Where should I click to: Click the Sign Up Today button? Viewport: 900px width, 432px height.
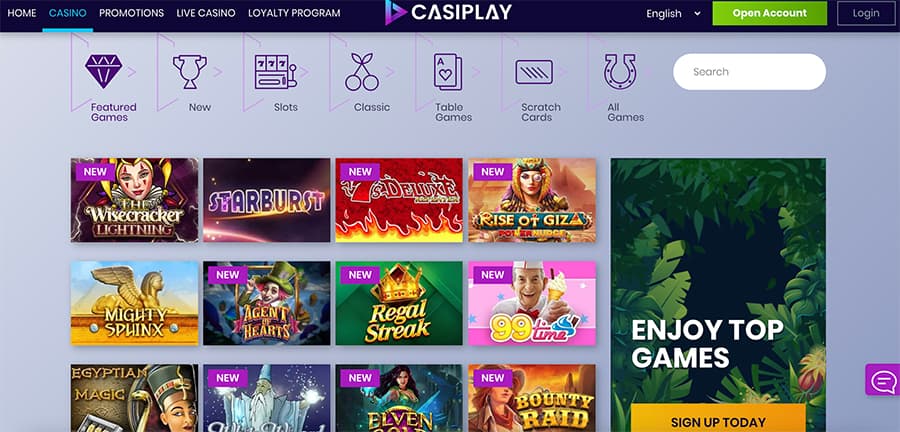[718, 419]
